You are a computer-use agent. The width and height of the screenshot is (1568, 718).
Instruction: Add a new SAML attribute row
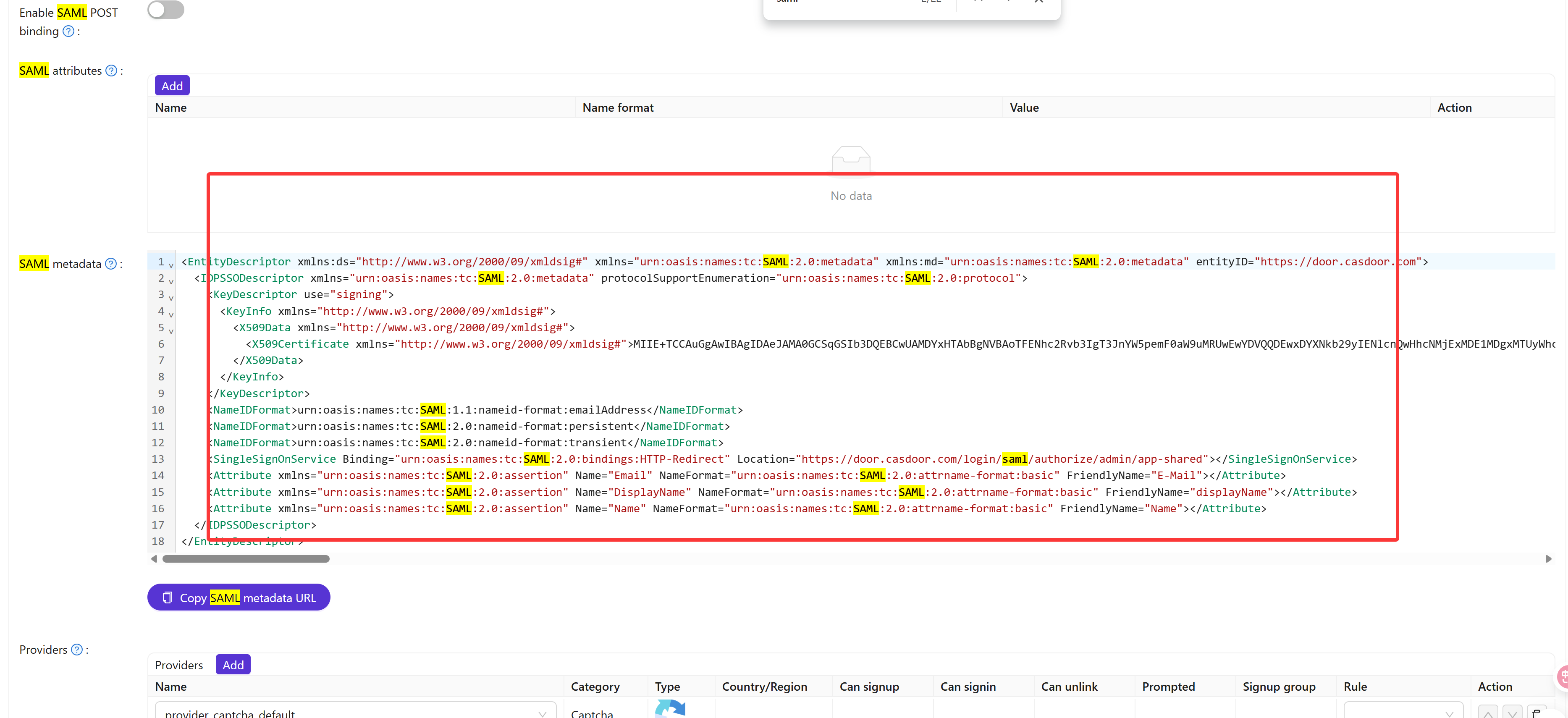click(x=172, y=86)
